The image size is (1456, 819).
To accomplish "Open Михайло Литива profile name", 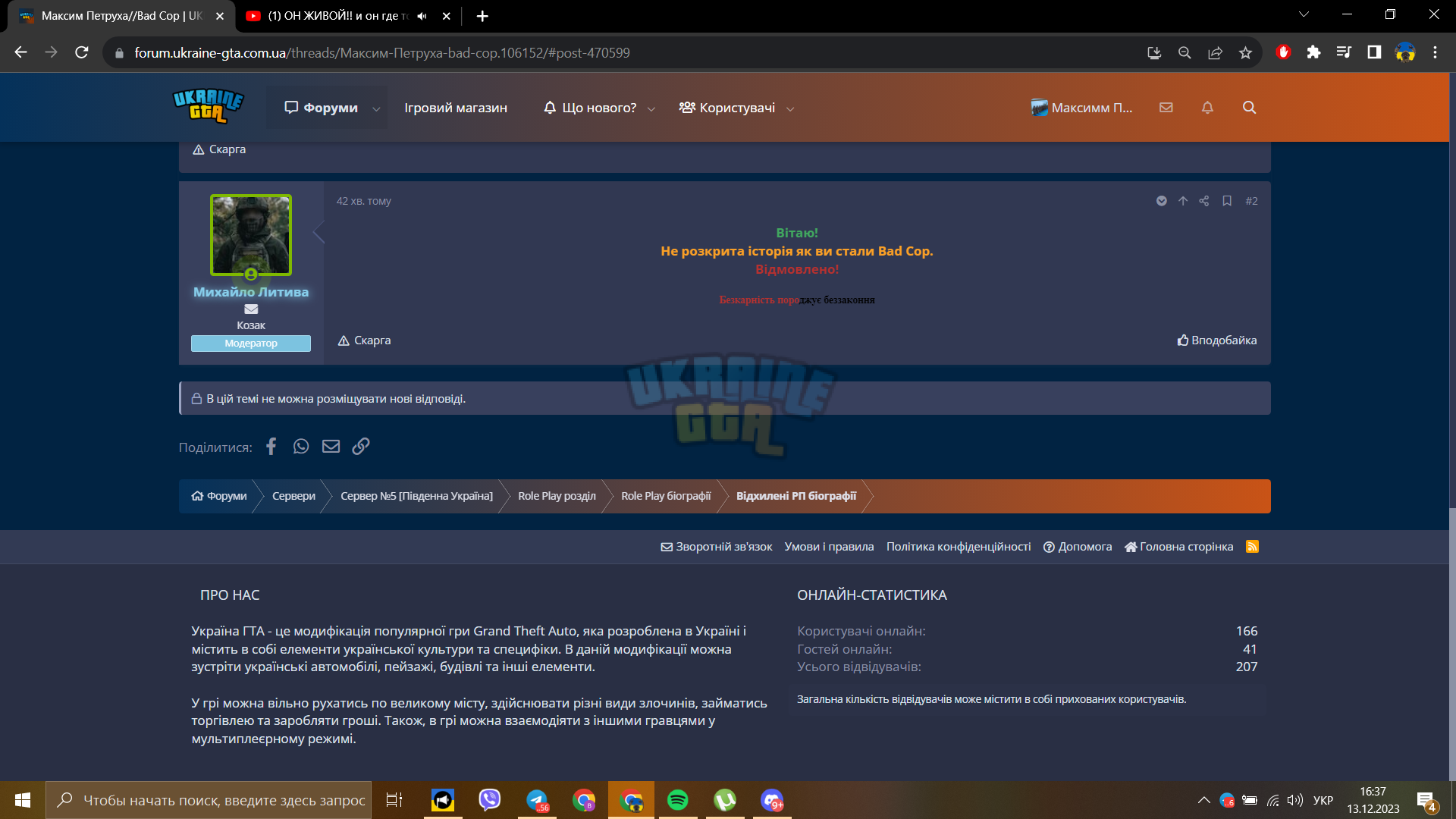I will tap(251, 292).
